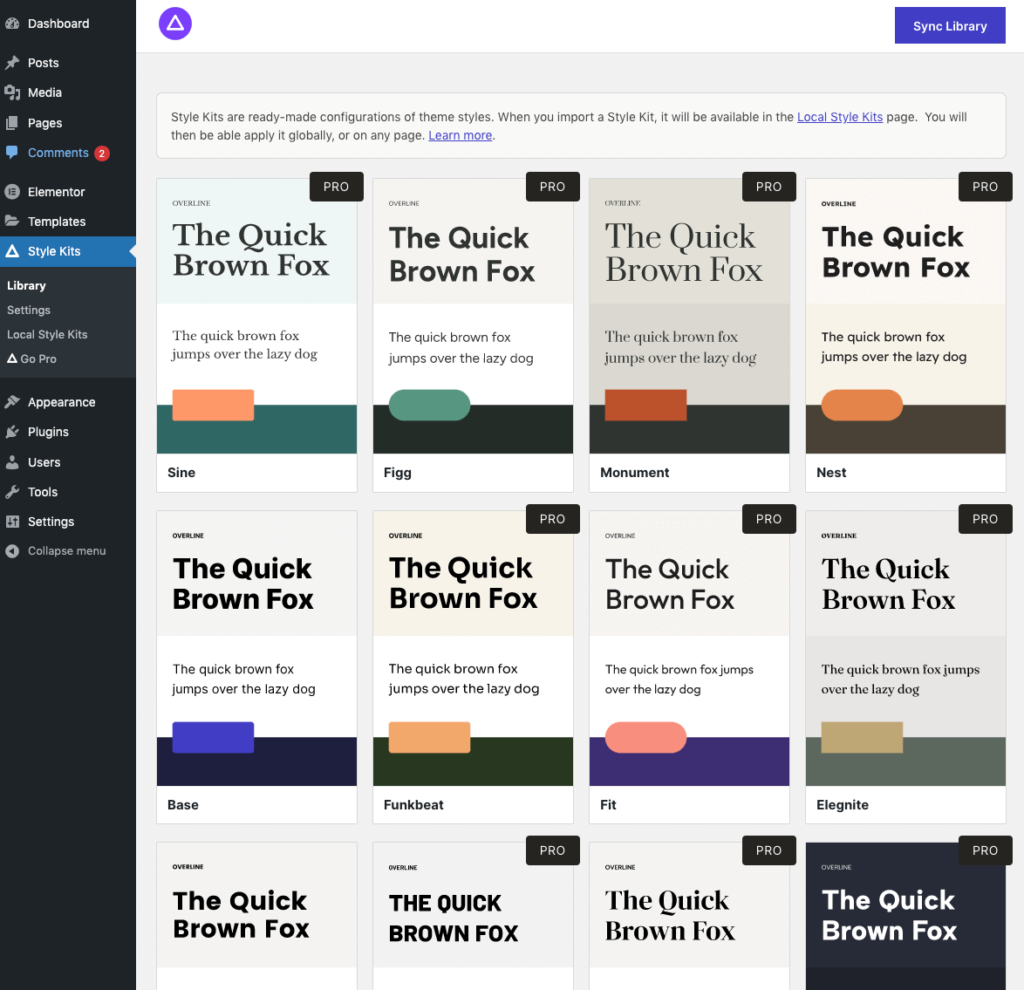Click the Templates folder icon
Viewport: 1024px width, 990px height.
click(x=12, y=221)
